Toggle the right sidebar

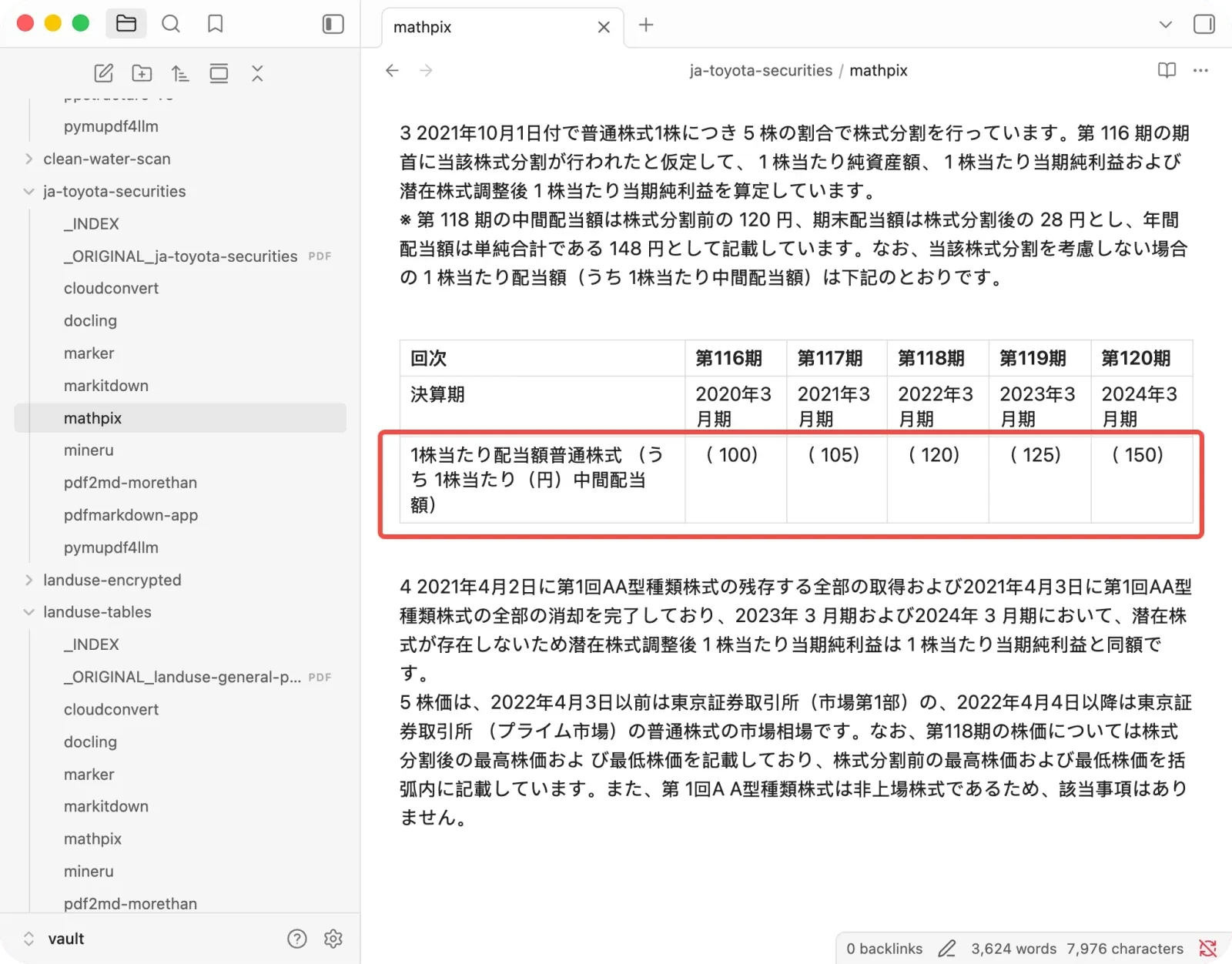(x=1204, y=24)
